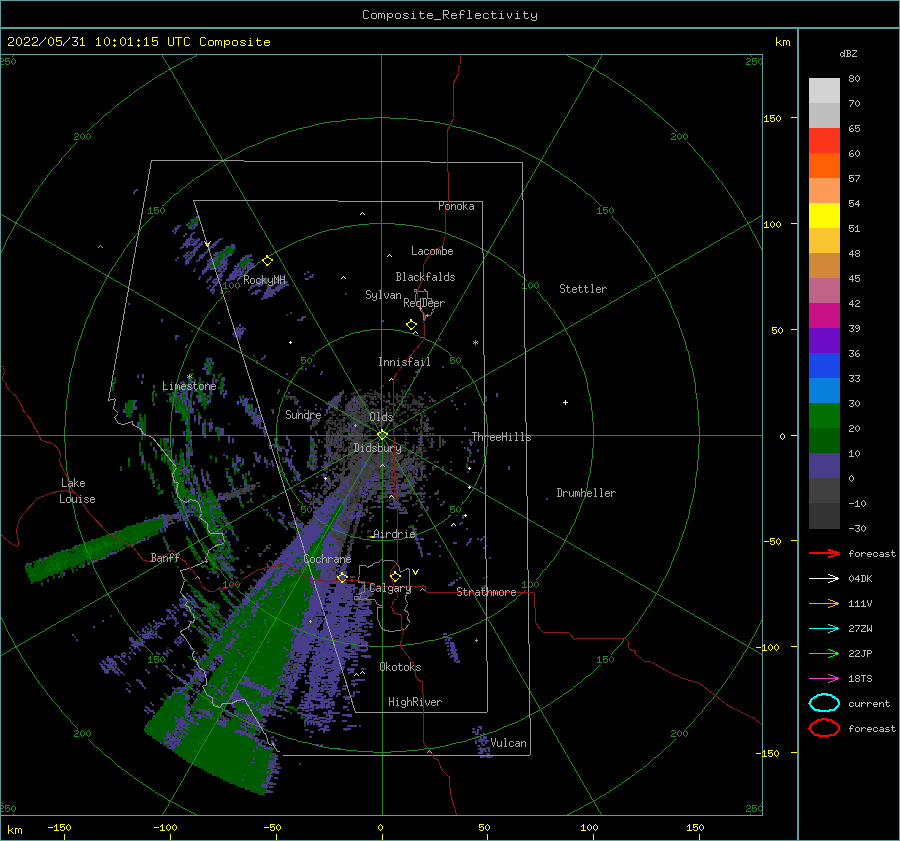Click the Airdrie city label
The image size is (900, 841).
click(394, 534)
